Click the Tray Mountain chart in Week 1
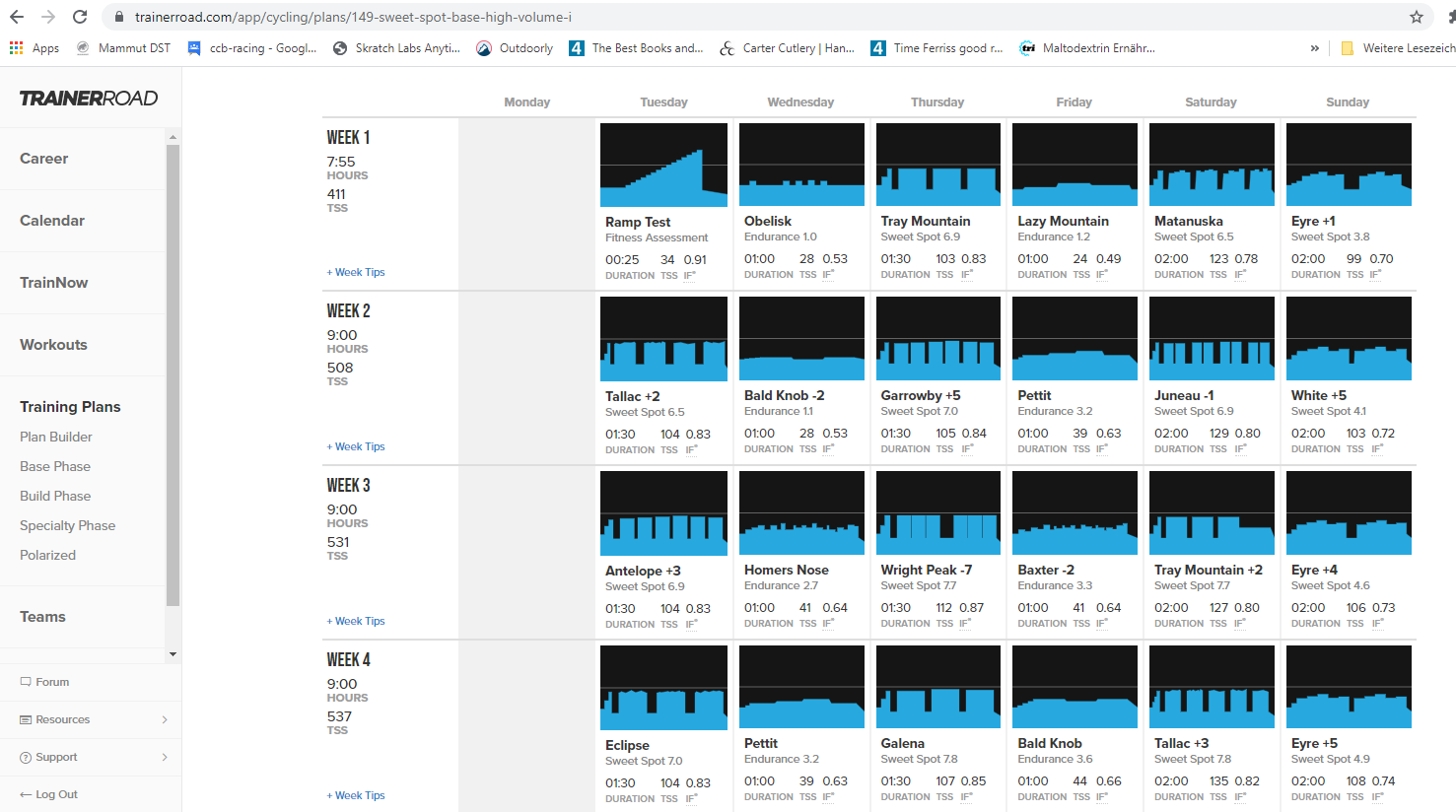 coord(938,165)
